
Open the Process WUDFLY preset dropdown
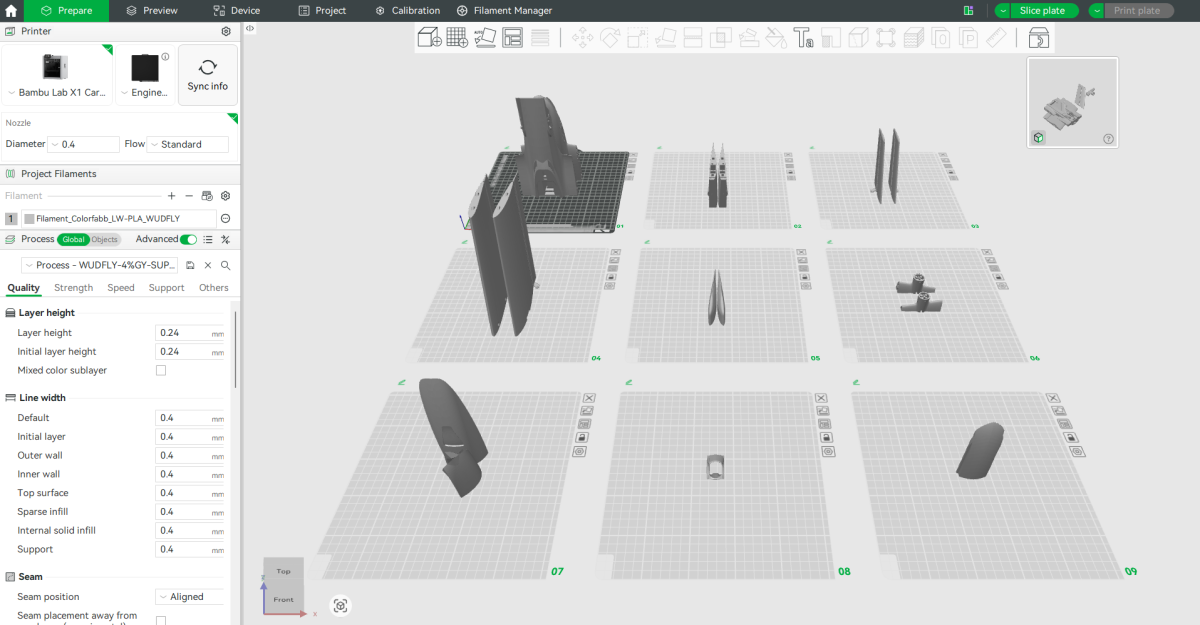[101, 265]
